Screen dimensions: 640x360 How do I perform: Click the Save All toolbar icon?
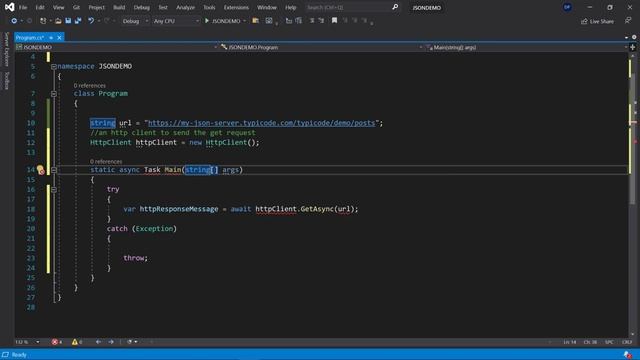point(78,21)
